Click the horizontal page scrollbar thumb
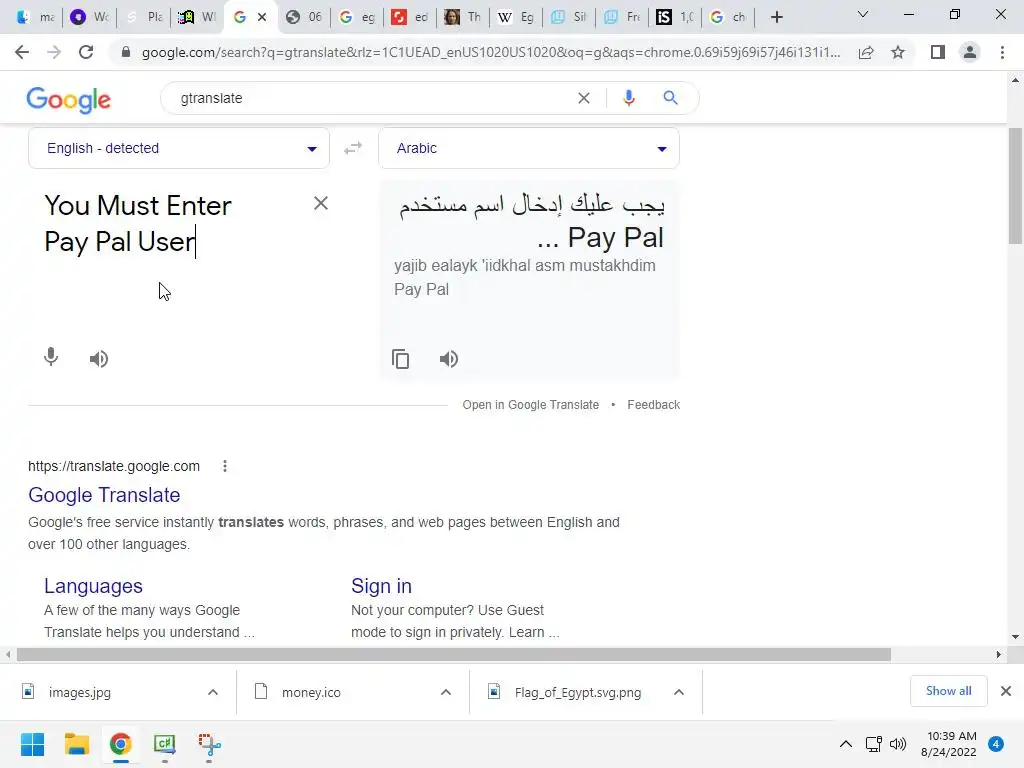 tap(454, 654)
